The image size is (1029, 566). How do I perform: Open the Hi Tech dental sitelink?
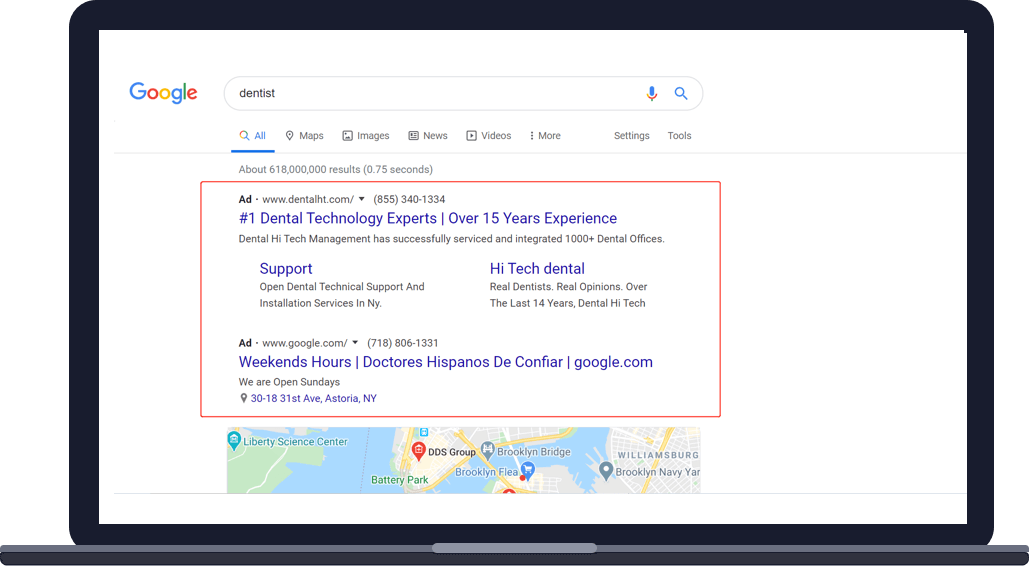coord(537,269)
